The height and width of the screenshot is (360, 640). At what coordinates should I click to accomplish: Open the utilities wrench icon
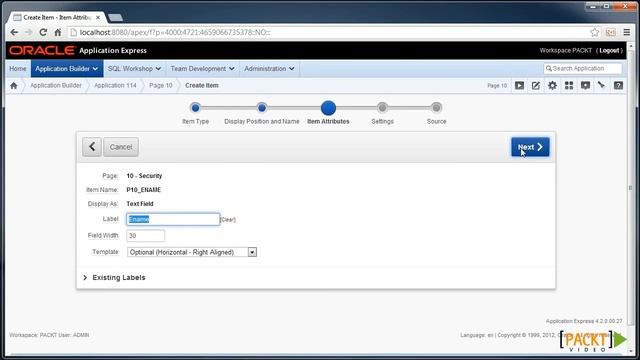click(602, 85)
